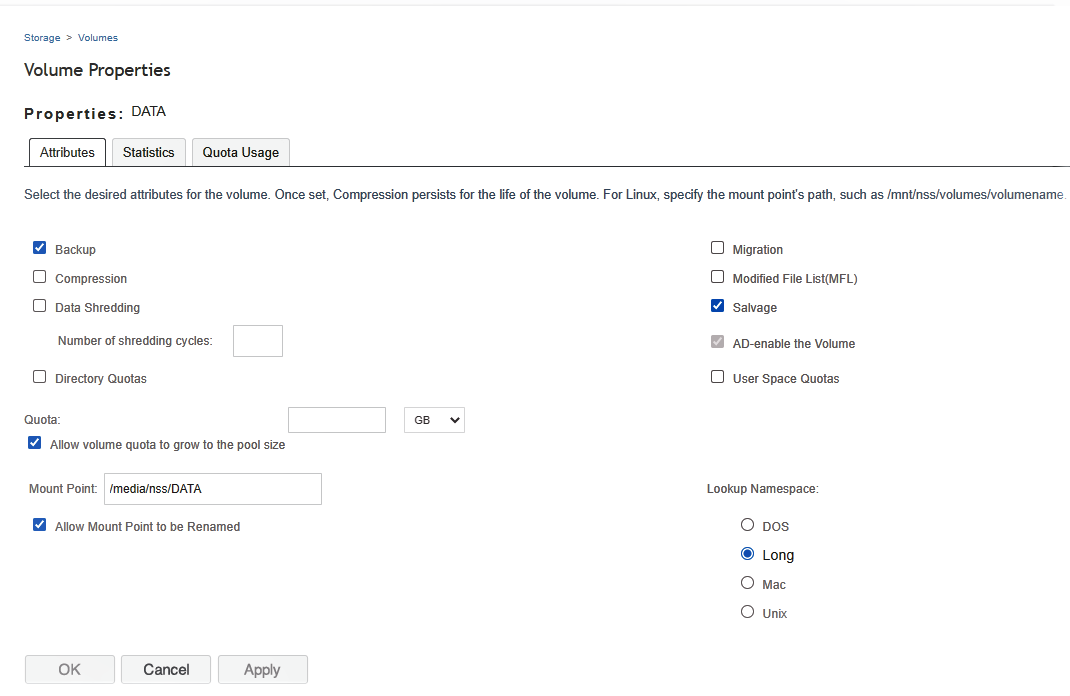Open the quota unit dropdown showing GB
The image size is (1070, 696).
[x=434, y=419]
